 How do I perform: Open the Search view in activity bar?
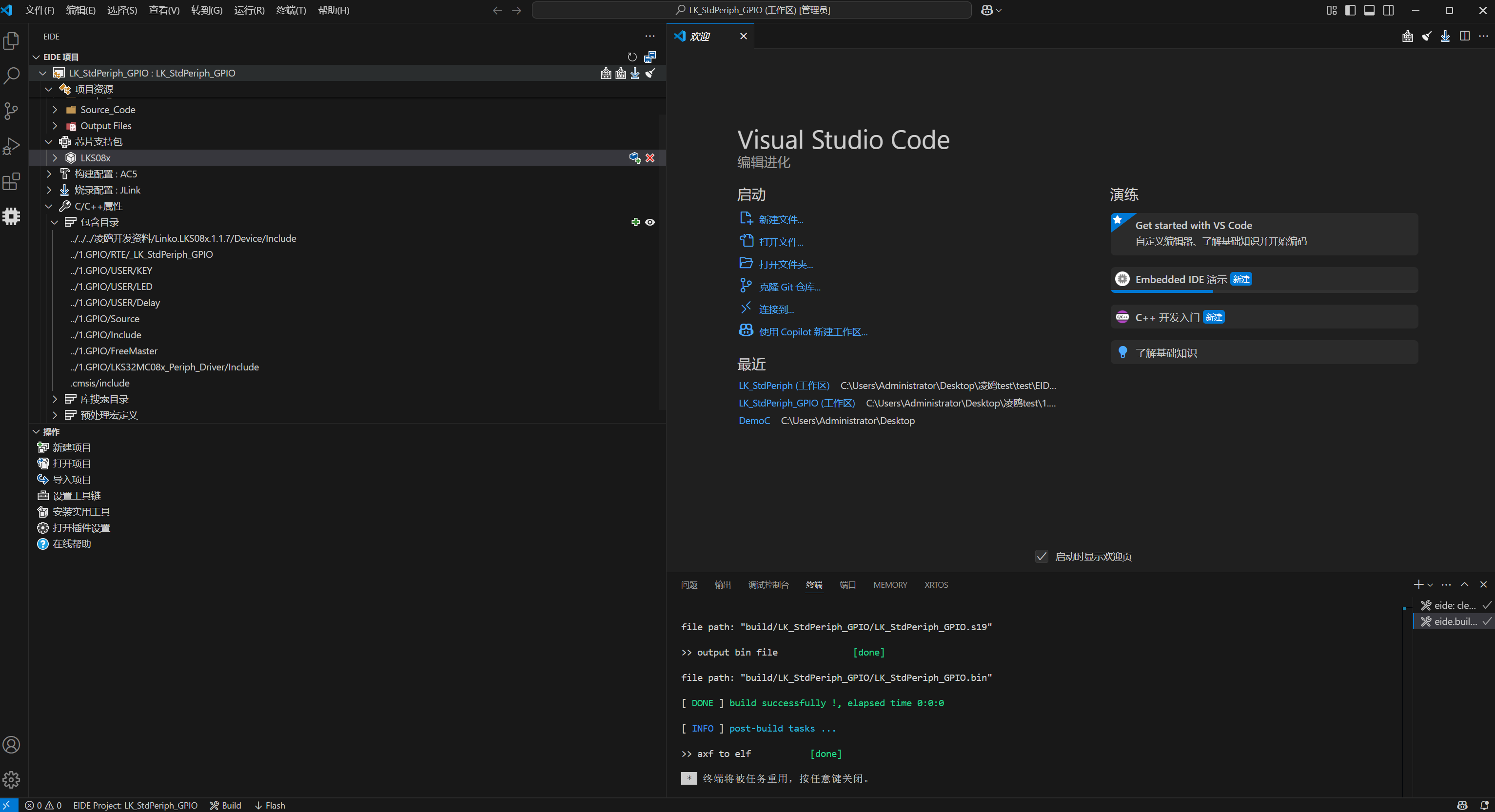click(x=12, y=76)
